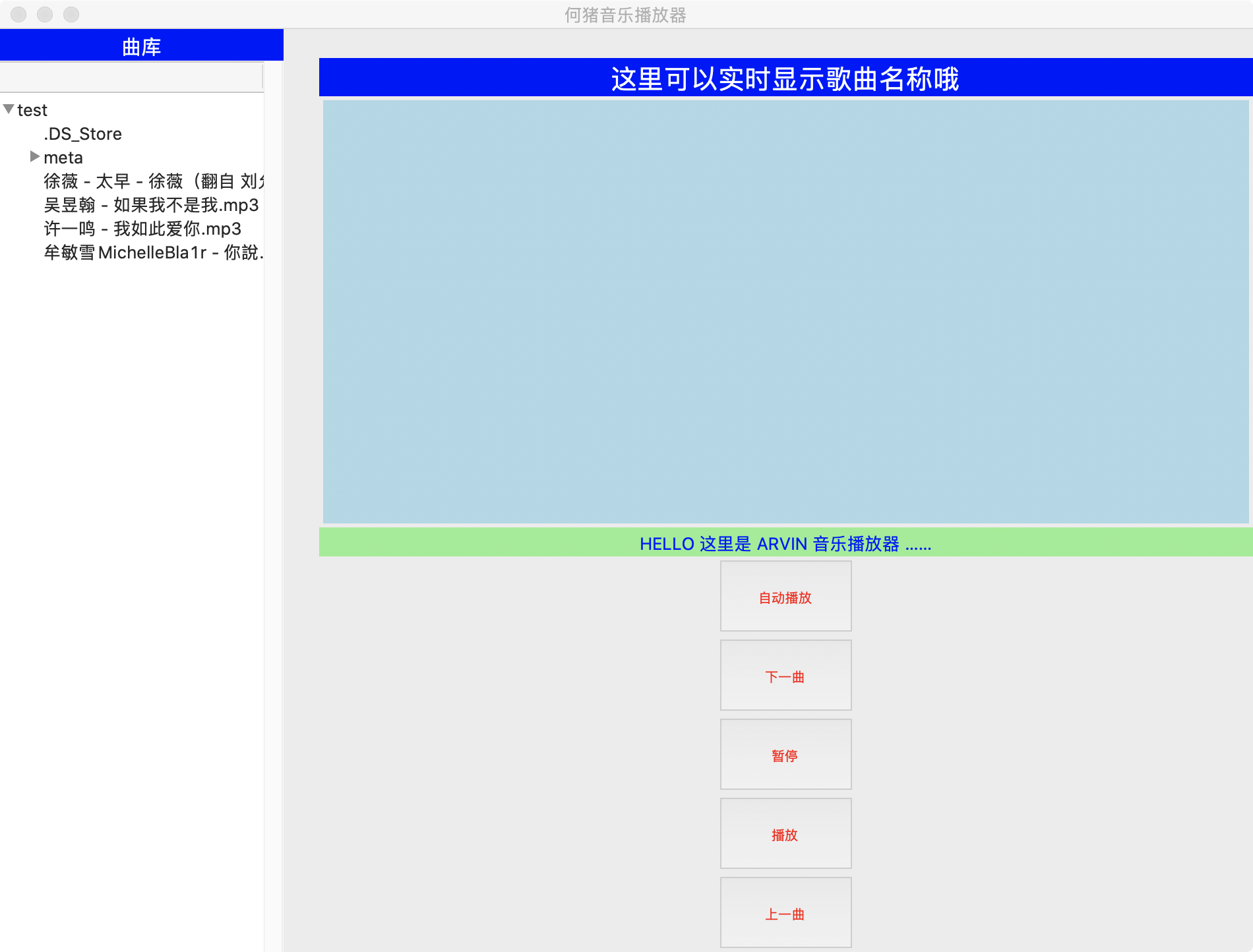This screenshot has width=1253, height=952.
Task: Select the 许一鸣 - 我如此爱你.mp3 song
Action: click(x=142, y=229)
